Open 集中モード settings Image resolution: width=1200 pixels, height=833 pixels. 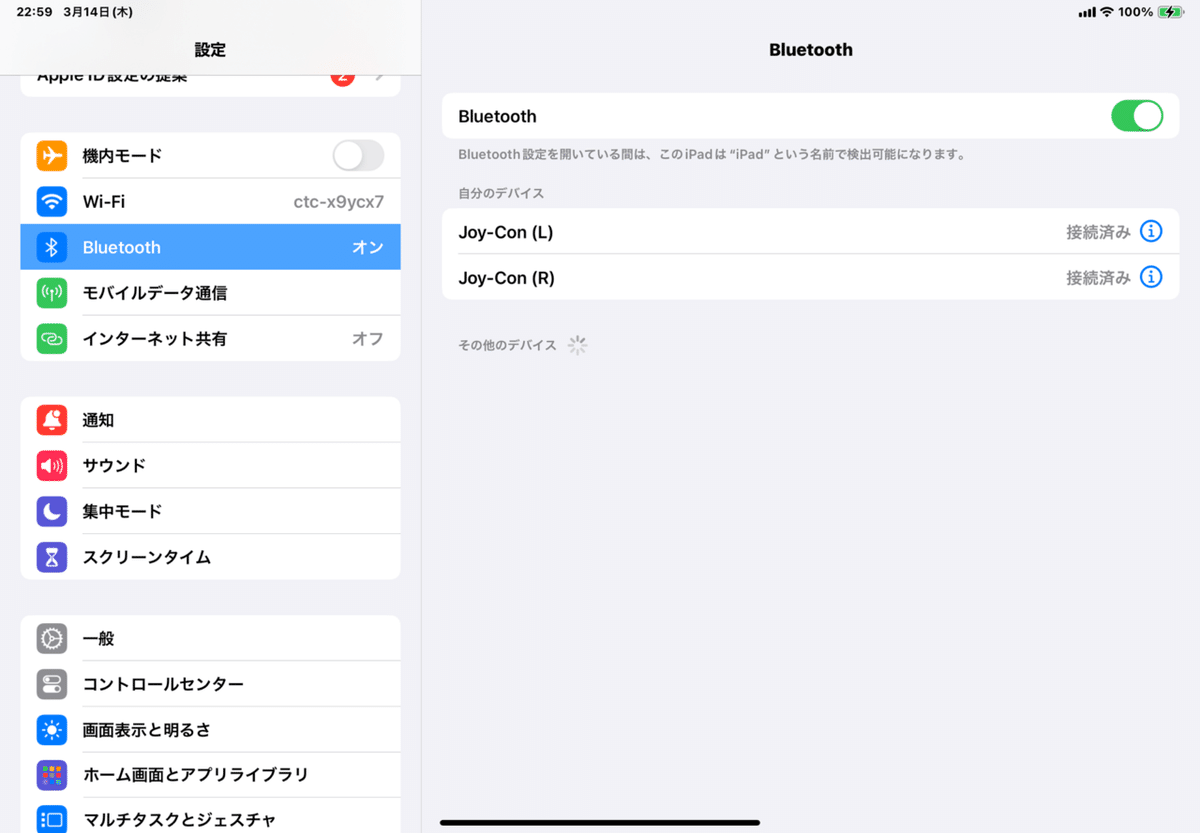coord(210,511)
